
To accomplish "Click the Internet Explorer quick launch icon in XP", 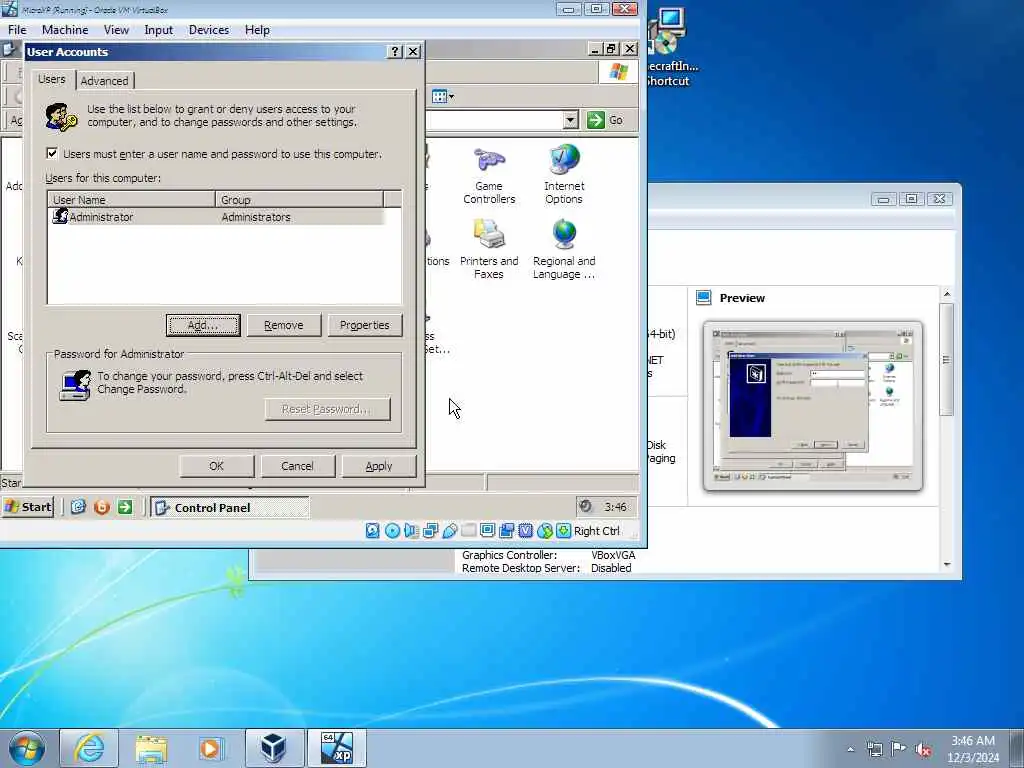I will 78,507.
